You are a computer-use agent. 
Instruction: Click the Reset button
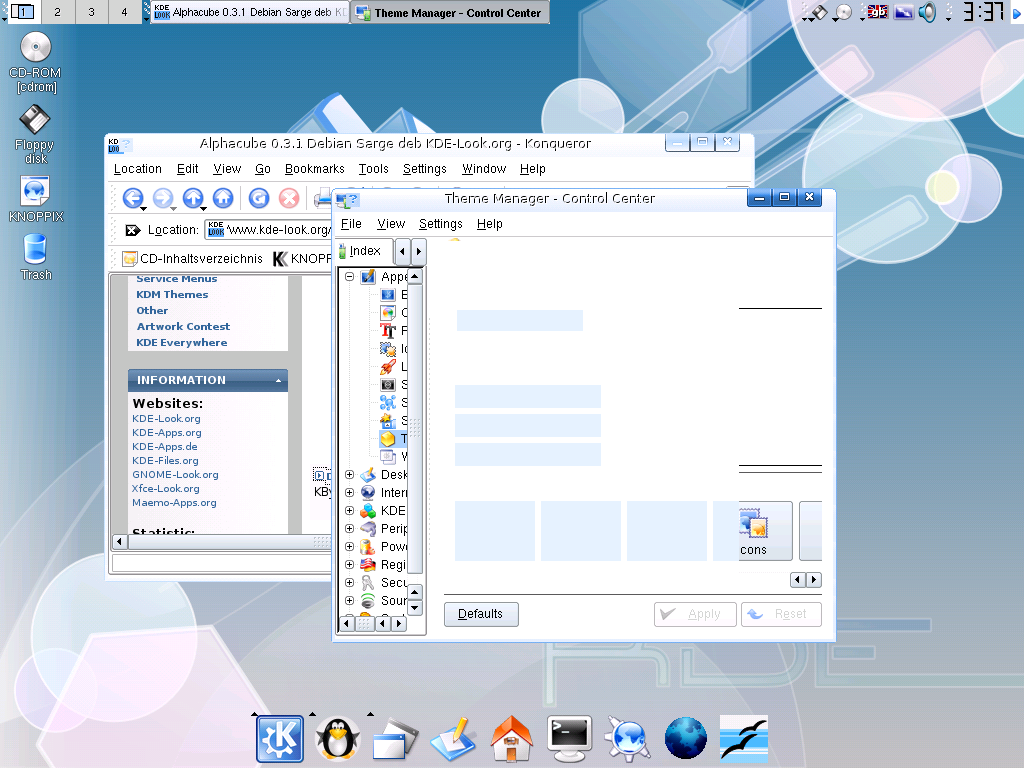781,614
